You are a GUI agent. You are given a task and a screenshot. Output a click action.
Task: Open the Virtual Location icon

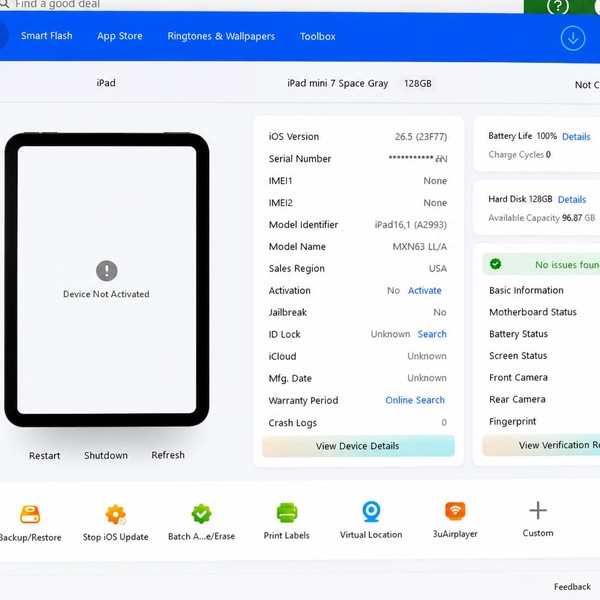pyautogui.click(x=371, y=512)
